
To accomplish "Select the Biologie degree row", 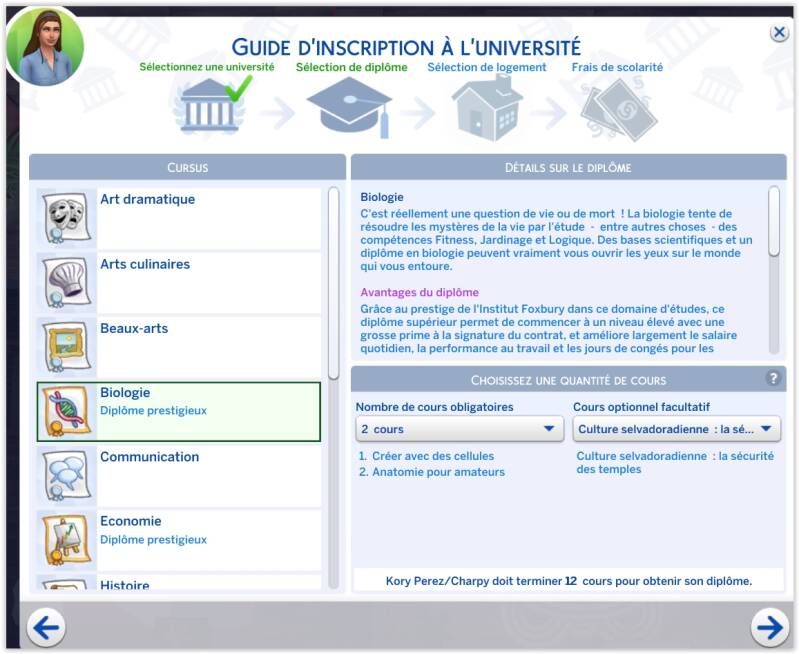I will 179,411.
